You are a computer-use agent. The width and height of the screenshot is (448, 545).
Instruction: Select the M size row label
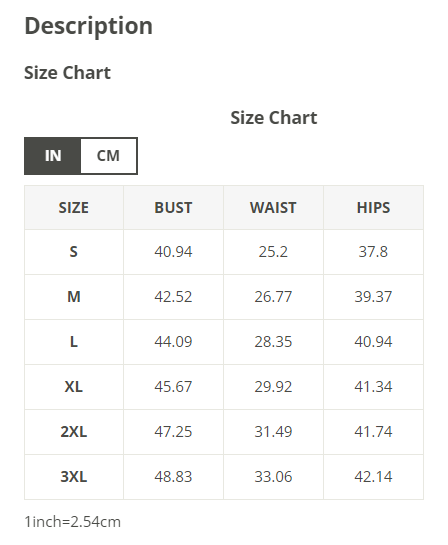(x=74, y=297)
